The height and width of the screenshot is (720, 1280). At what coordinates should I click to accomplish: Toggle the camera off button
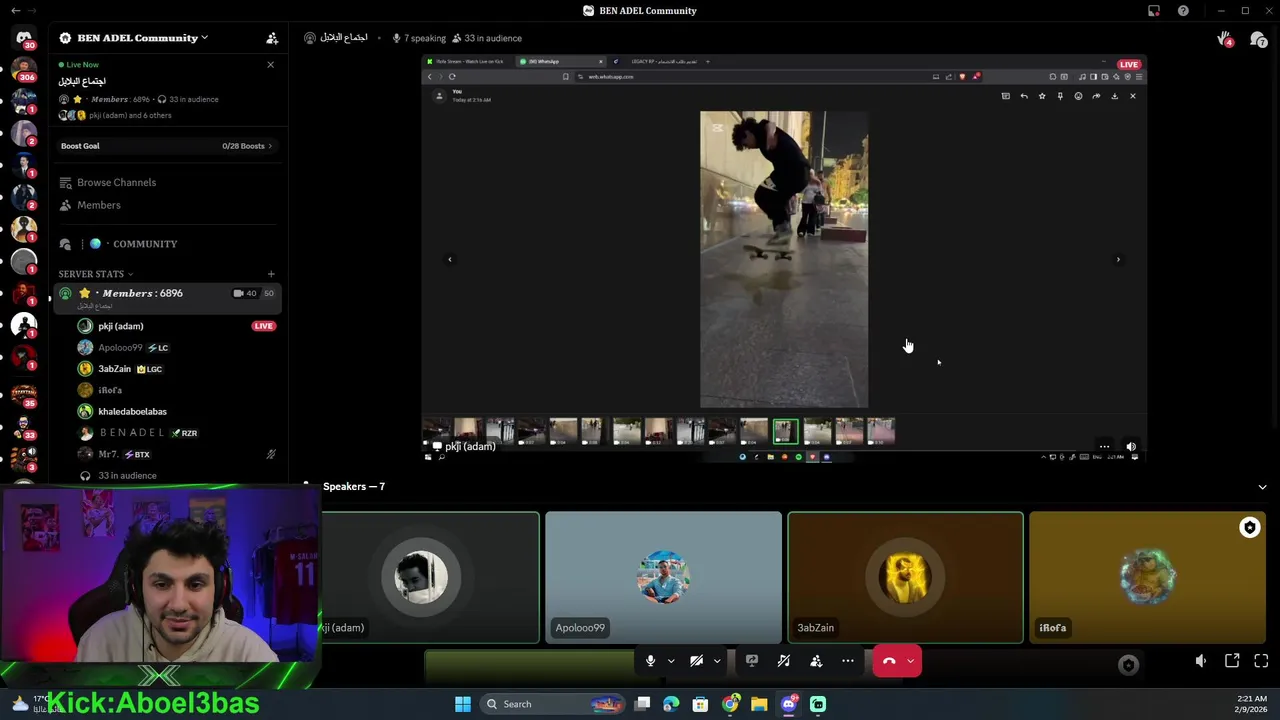697,661
